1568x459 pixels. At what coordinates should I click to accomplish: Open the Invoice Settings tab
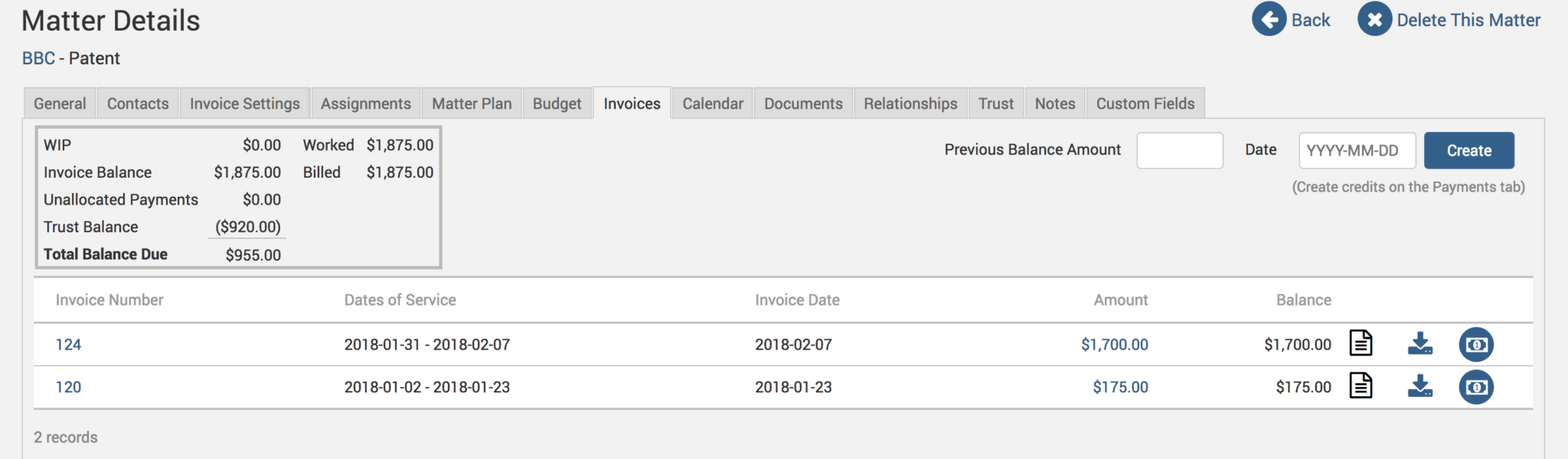244,103
